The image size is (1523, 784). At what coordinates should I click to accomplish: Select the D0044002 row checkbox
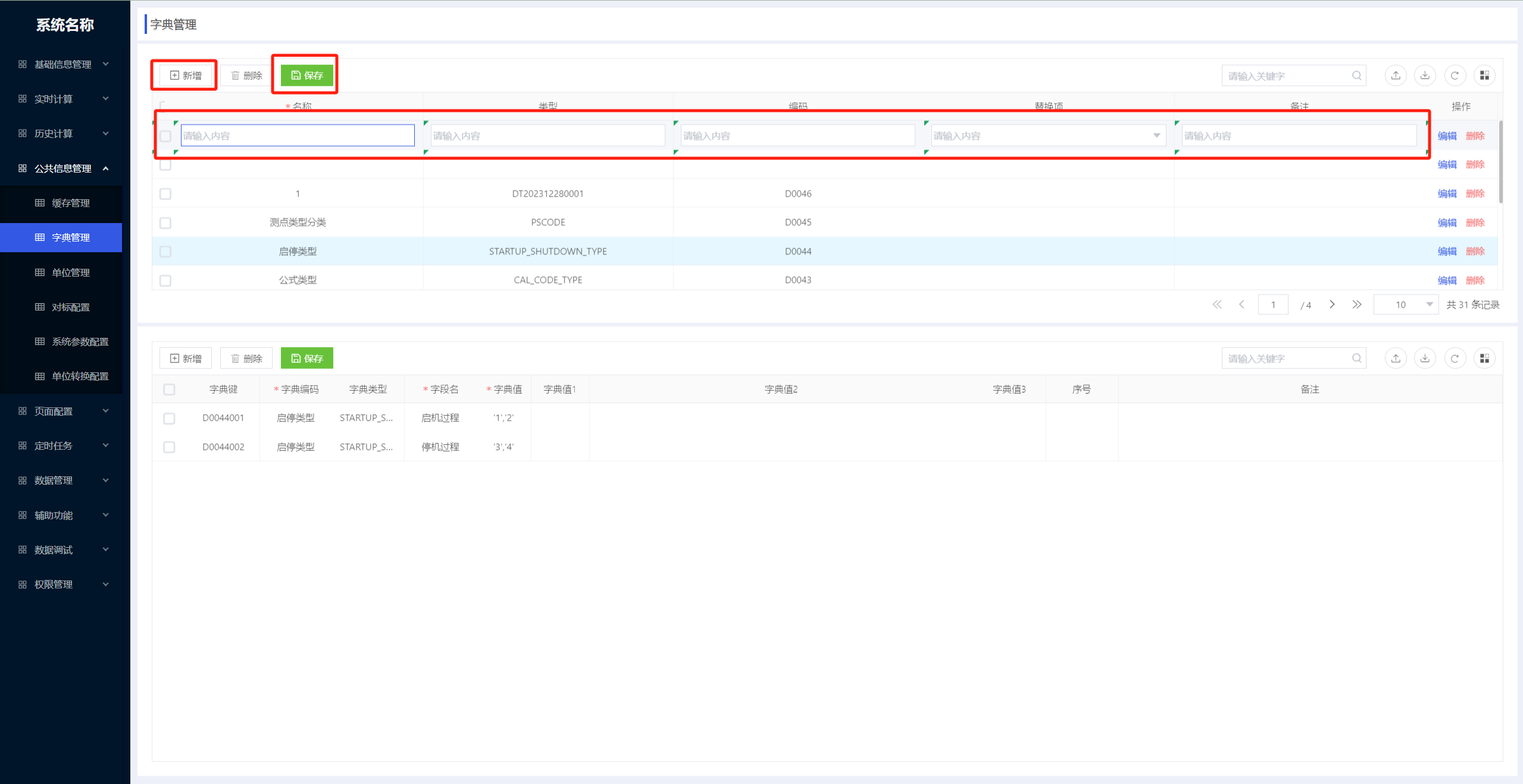pyautogui.click(x=169, y=447)
